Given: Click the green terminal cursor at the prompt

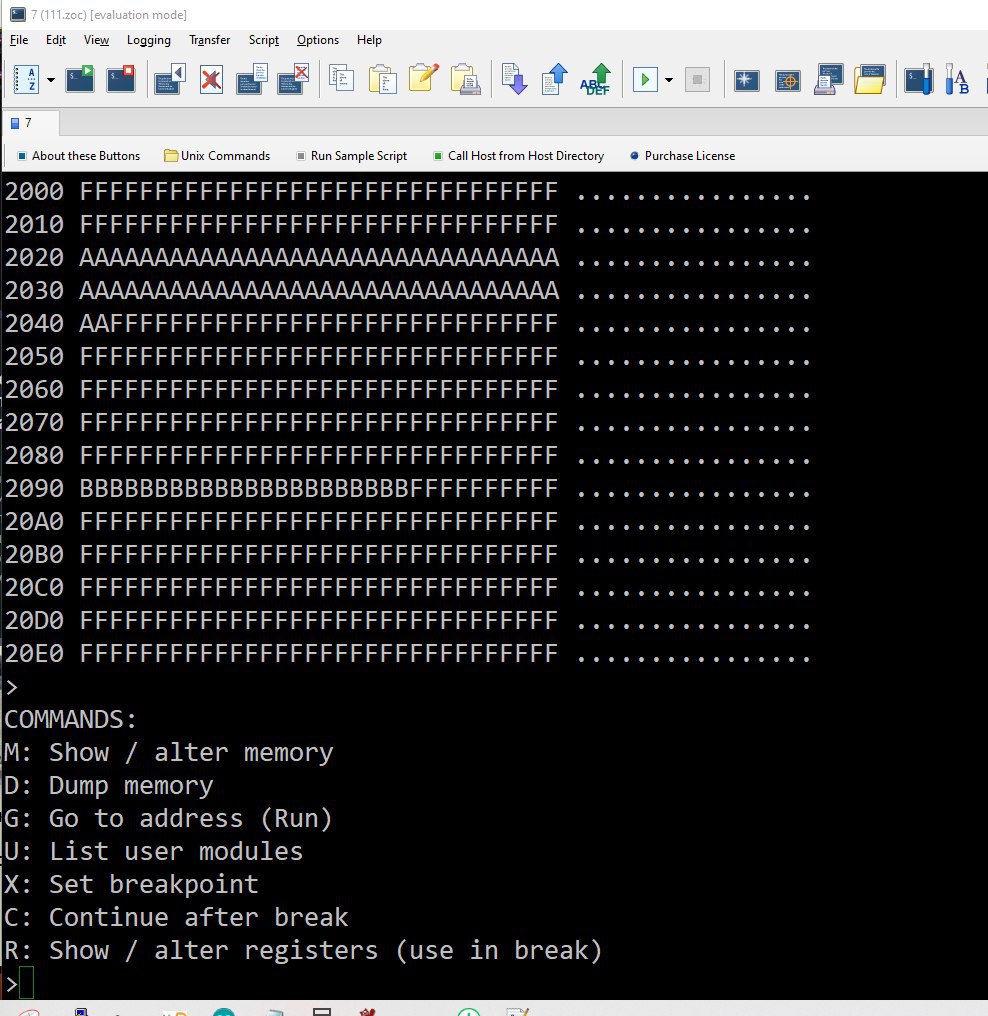Looking at the screenshot, I should click(x=27, y=983).
